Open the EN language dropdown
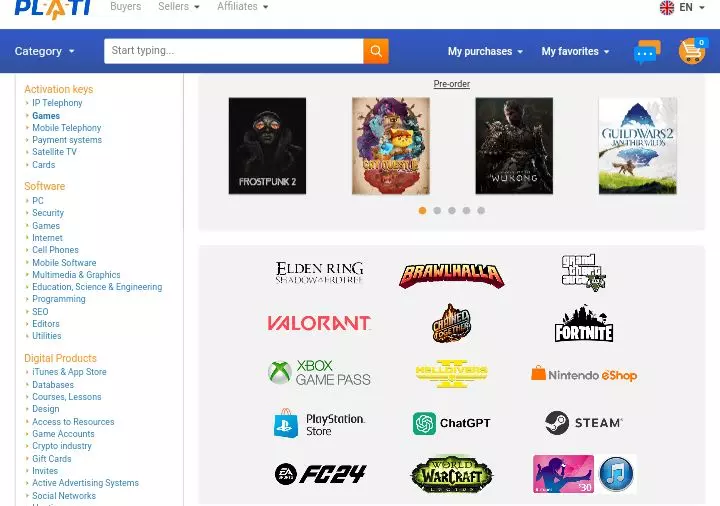This screenshot has width=720, height=506. pyautogui.click(x=692, y=7)
